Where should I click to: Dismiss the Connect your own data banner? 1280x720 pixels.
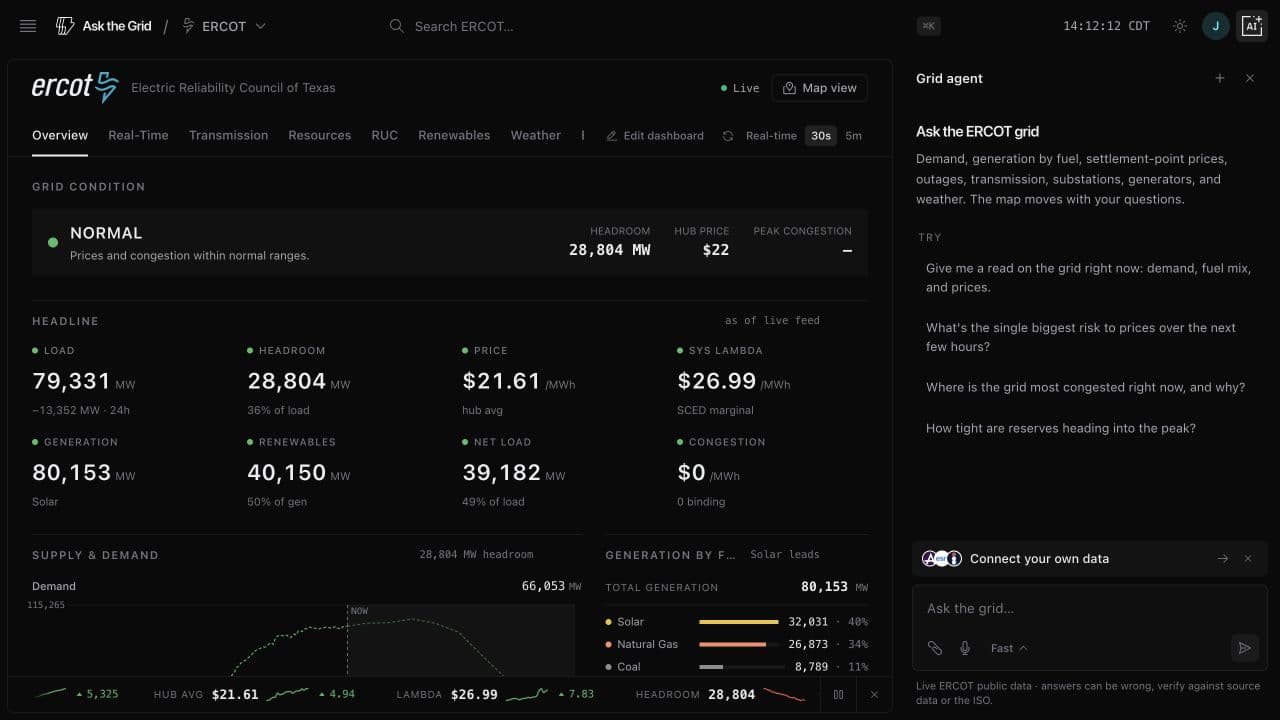click(x=1248, y=559)
